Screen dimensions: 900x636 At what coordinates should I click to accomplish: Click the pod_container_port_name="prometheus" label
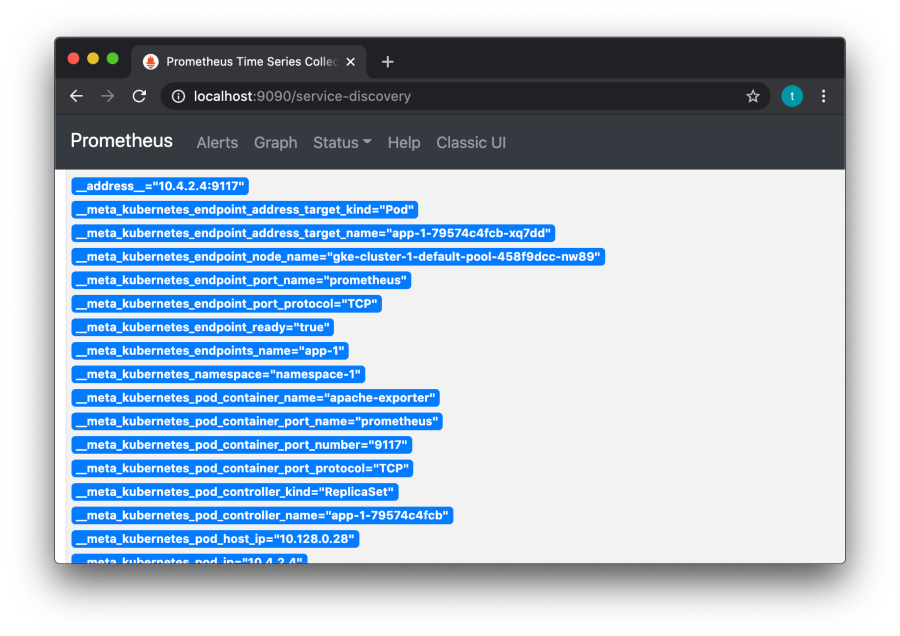tap(257, 421)
